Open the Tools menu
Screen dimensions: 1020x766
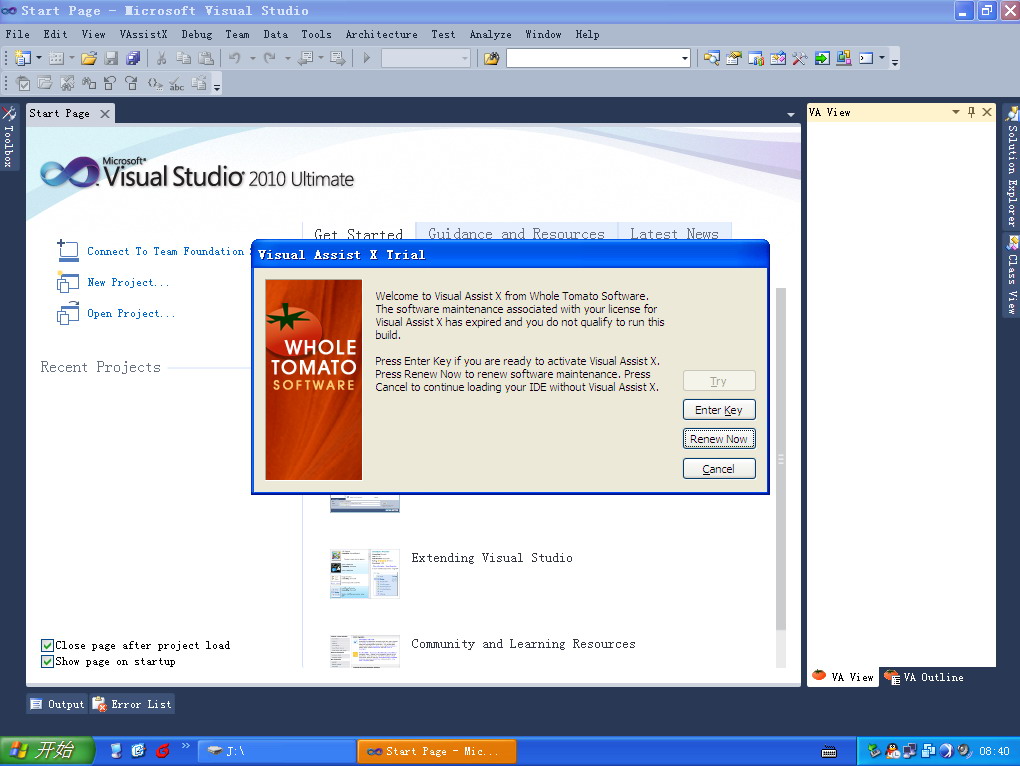coord(316,34)
